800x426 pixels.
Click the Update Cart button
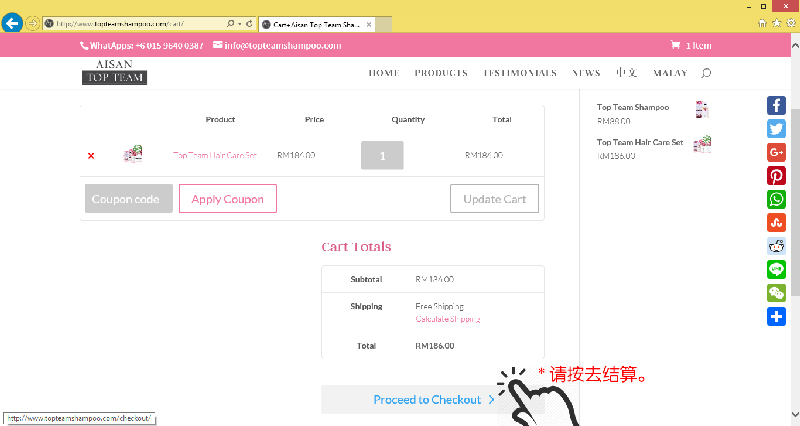[x=494, y=199]
